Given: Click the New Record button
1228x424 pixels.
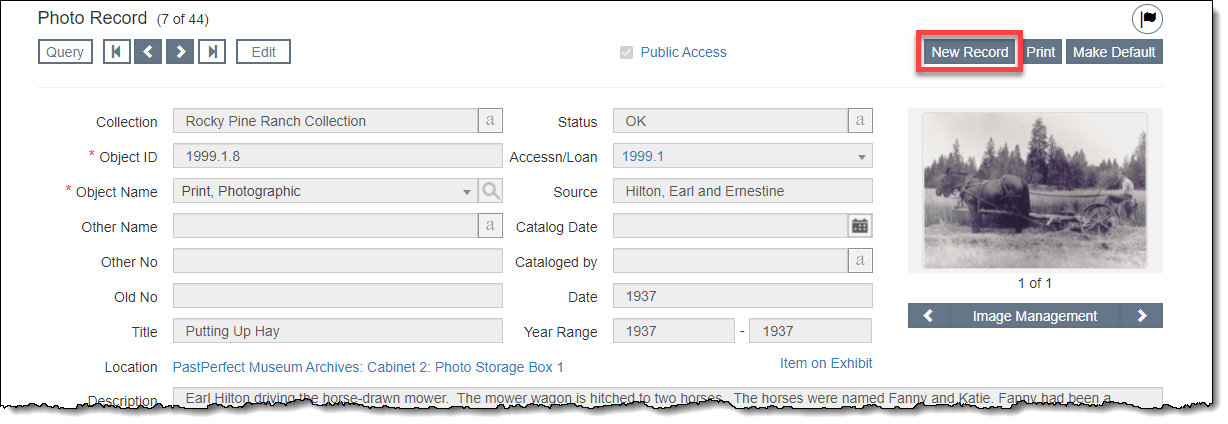Looking at the screenshot, I should 969,52.
